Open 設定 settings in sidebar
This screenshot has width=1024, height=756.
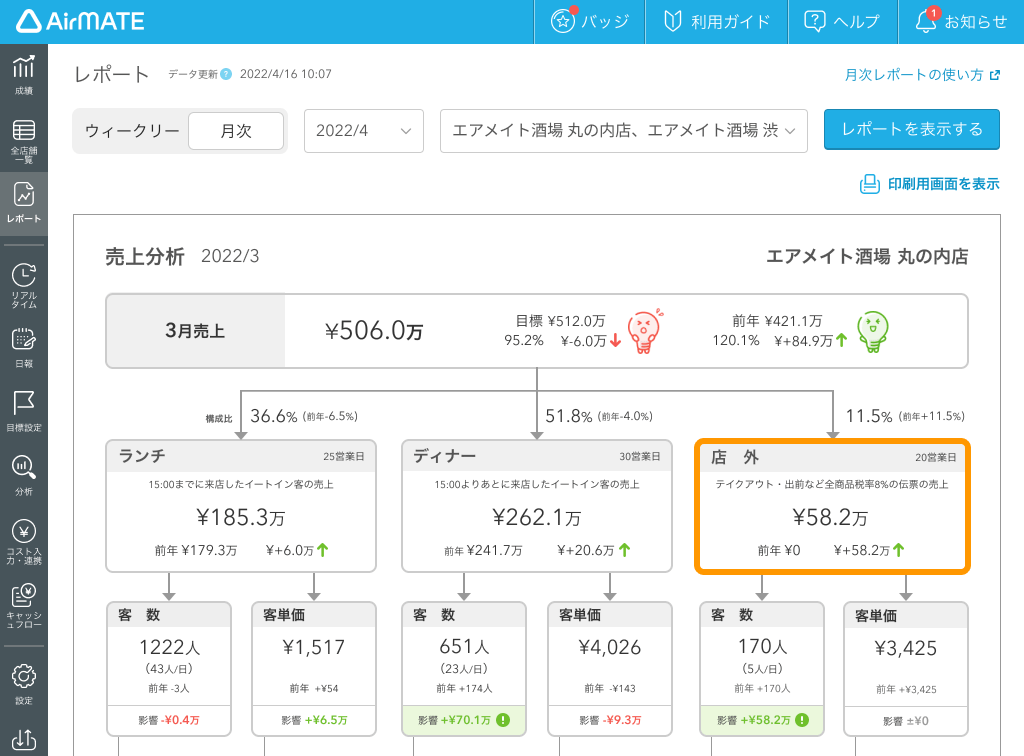[x=24, y=684]
